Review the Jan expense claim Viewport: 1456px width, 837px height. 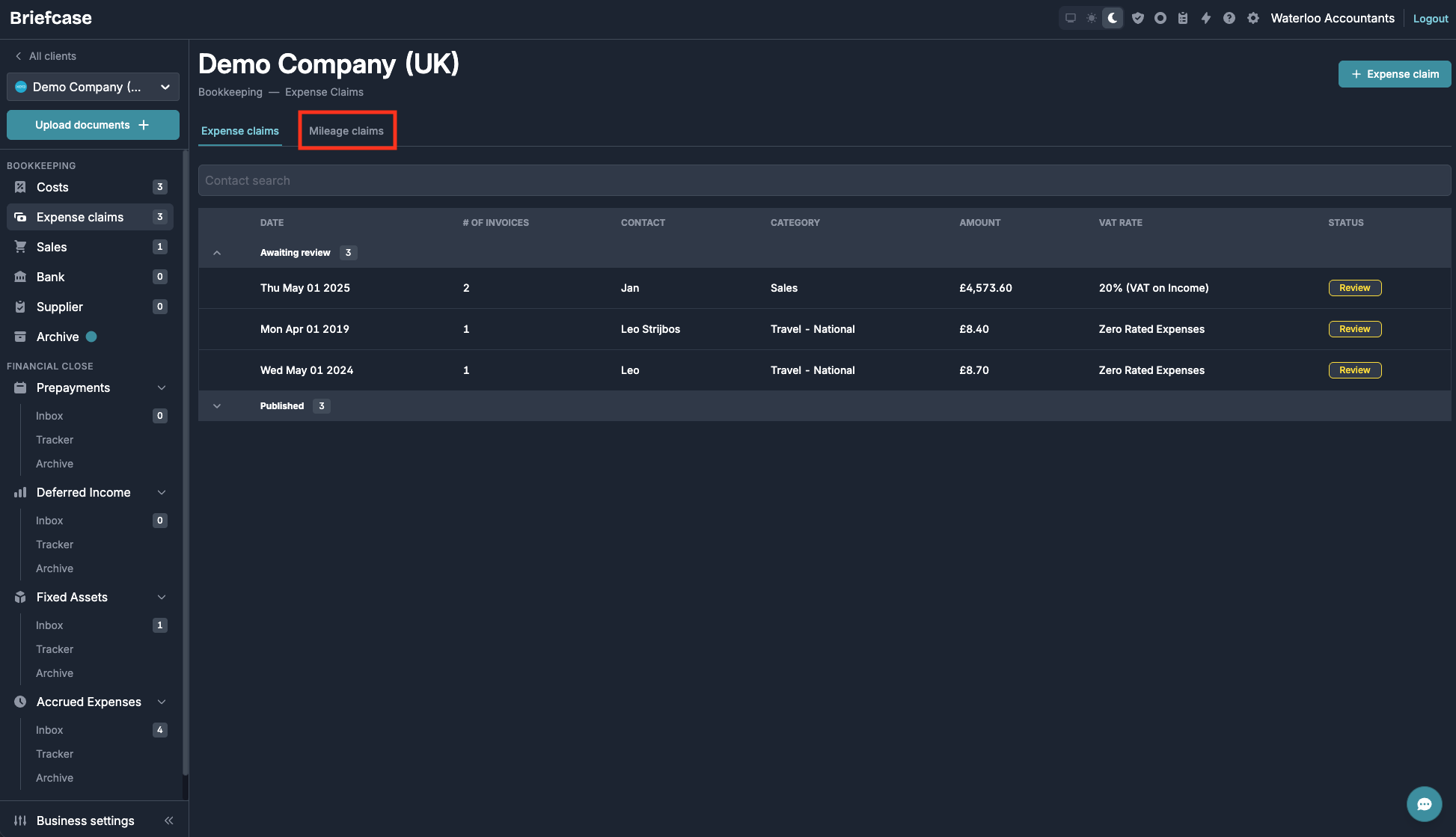(x=1355, y=288)
